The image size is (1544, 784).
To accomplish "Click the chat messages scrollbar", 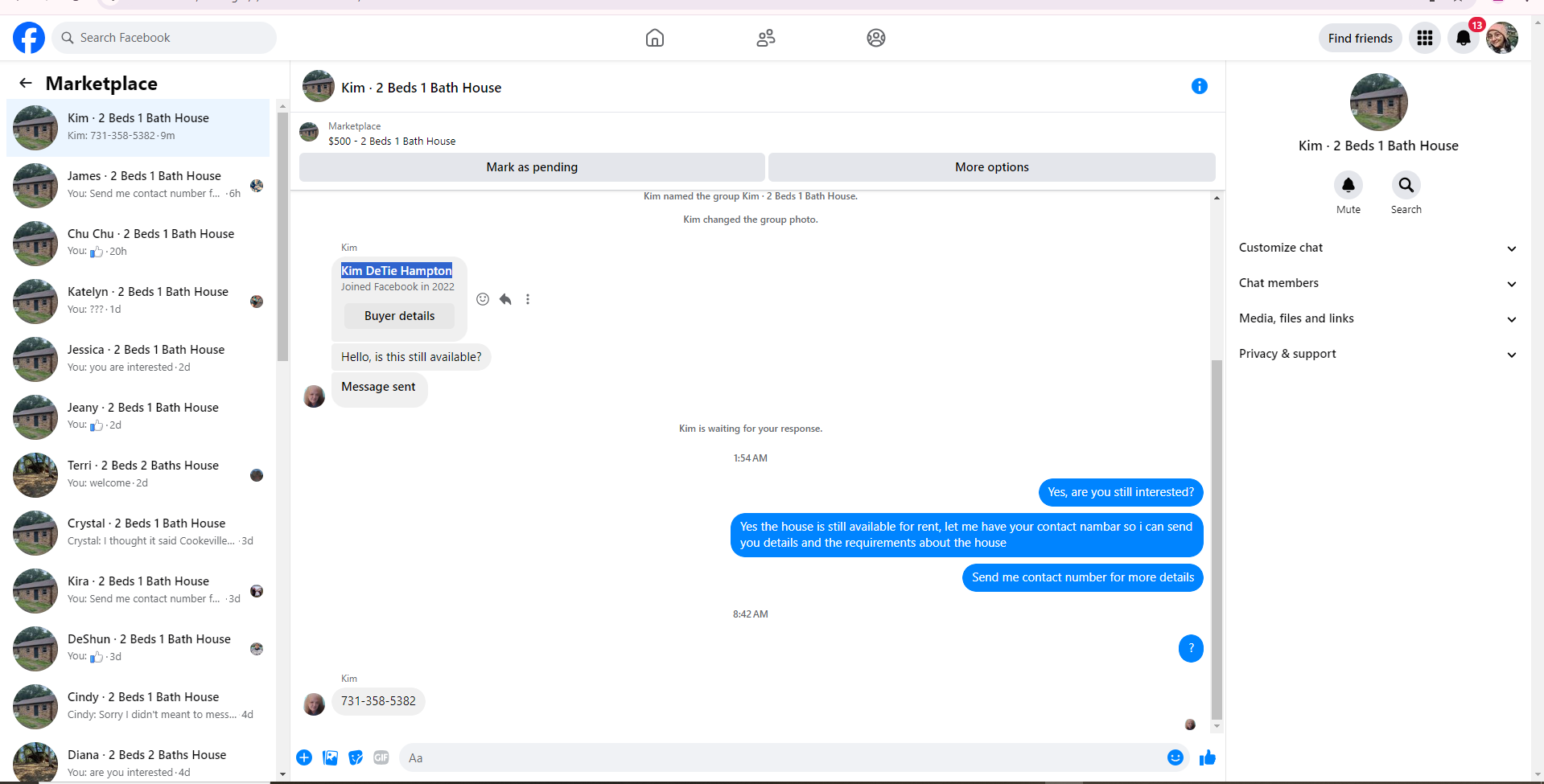I will 1217,539.
